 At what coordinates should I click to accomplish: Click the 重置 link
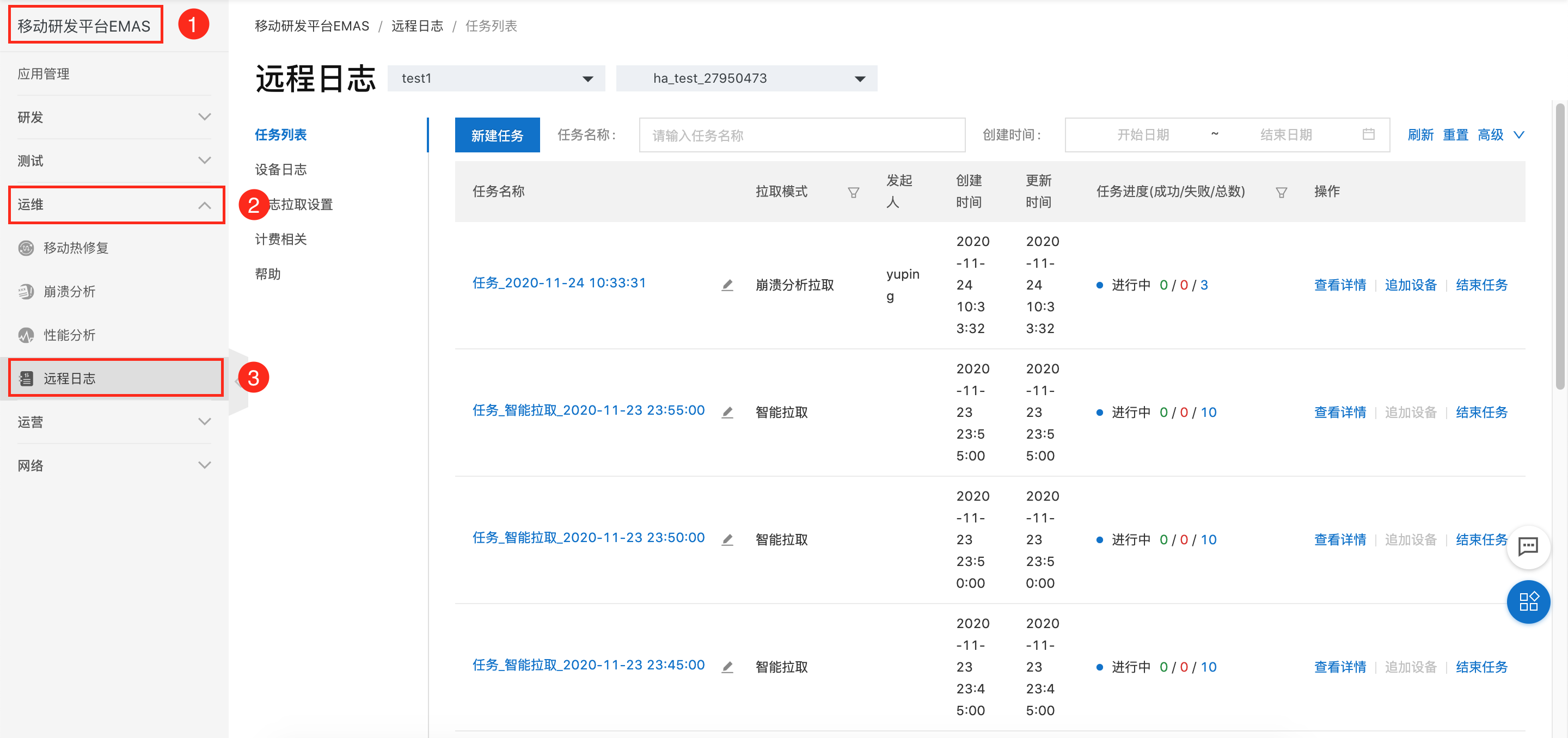[x=1455, y=134]
